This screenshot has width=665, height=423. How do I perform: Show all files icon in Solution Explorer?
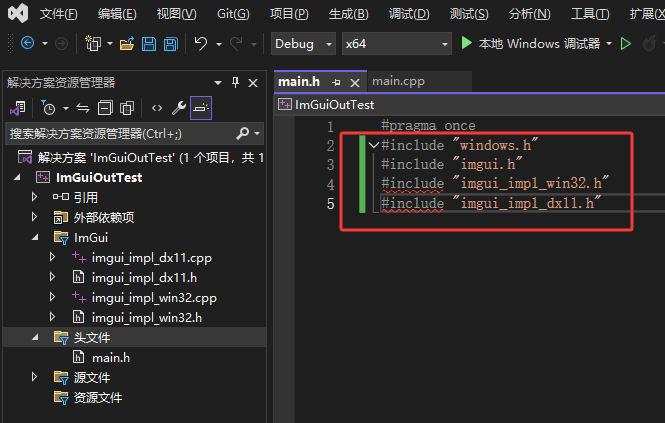coord(127,108)
